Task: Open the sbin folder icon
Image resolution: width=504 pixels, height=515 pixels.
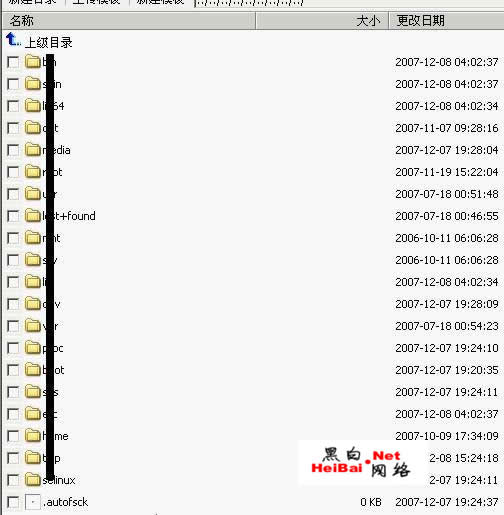Action: tap(33, 84)
